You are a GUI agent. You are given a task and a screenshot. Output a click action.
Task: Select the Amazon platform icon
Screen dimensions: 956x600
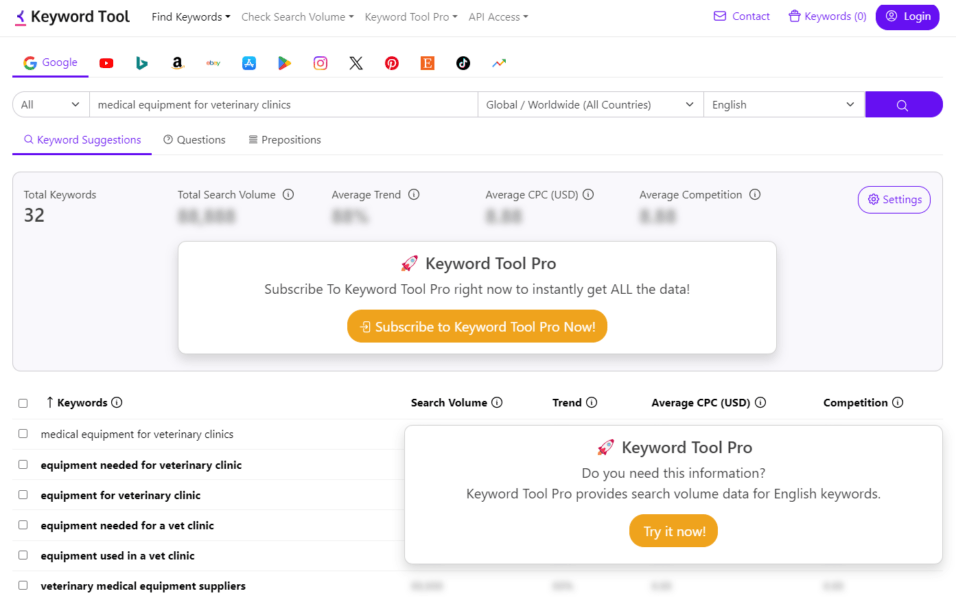[177, 62]
